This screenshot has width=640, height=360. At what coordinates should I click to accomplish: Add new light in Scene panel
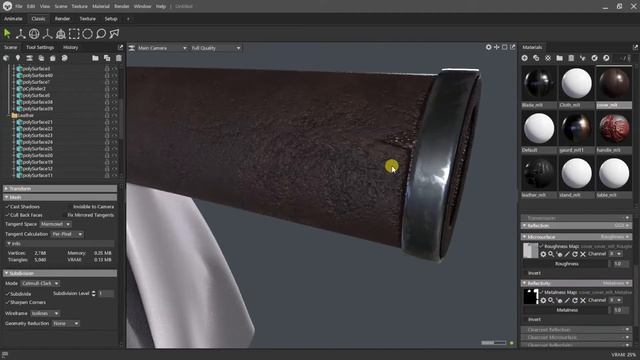[18, 58]
